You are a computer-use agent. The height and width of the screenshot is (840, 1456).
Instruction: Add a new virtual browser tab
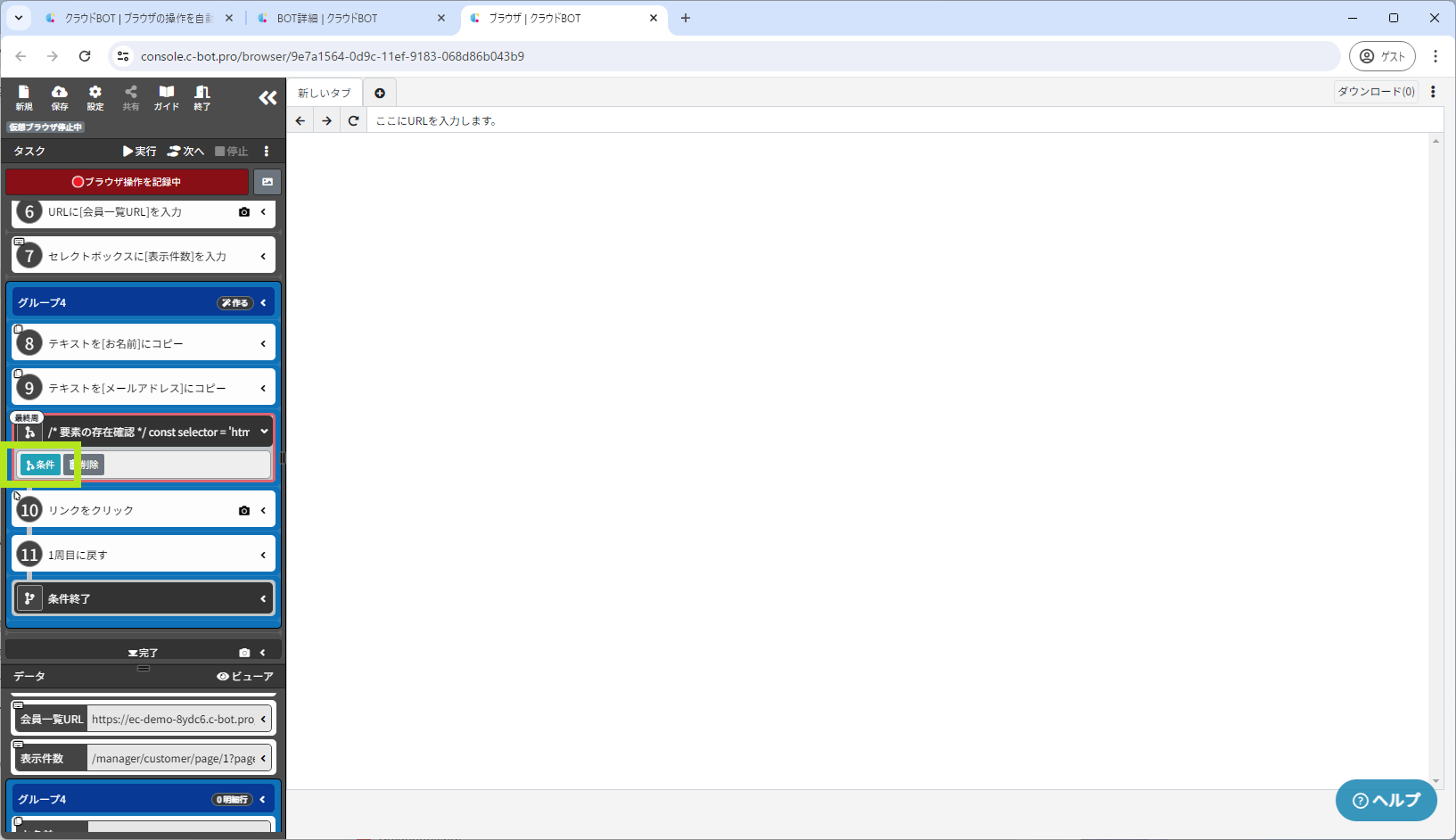[x=380, y=93]
